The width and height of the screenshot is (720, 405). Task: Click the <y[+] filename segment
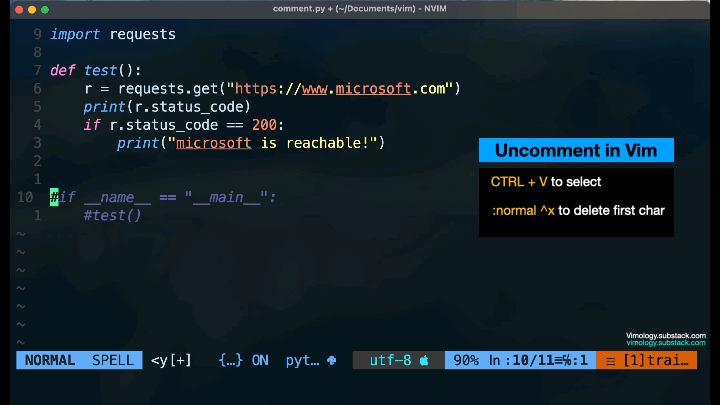click(171, 360)
